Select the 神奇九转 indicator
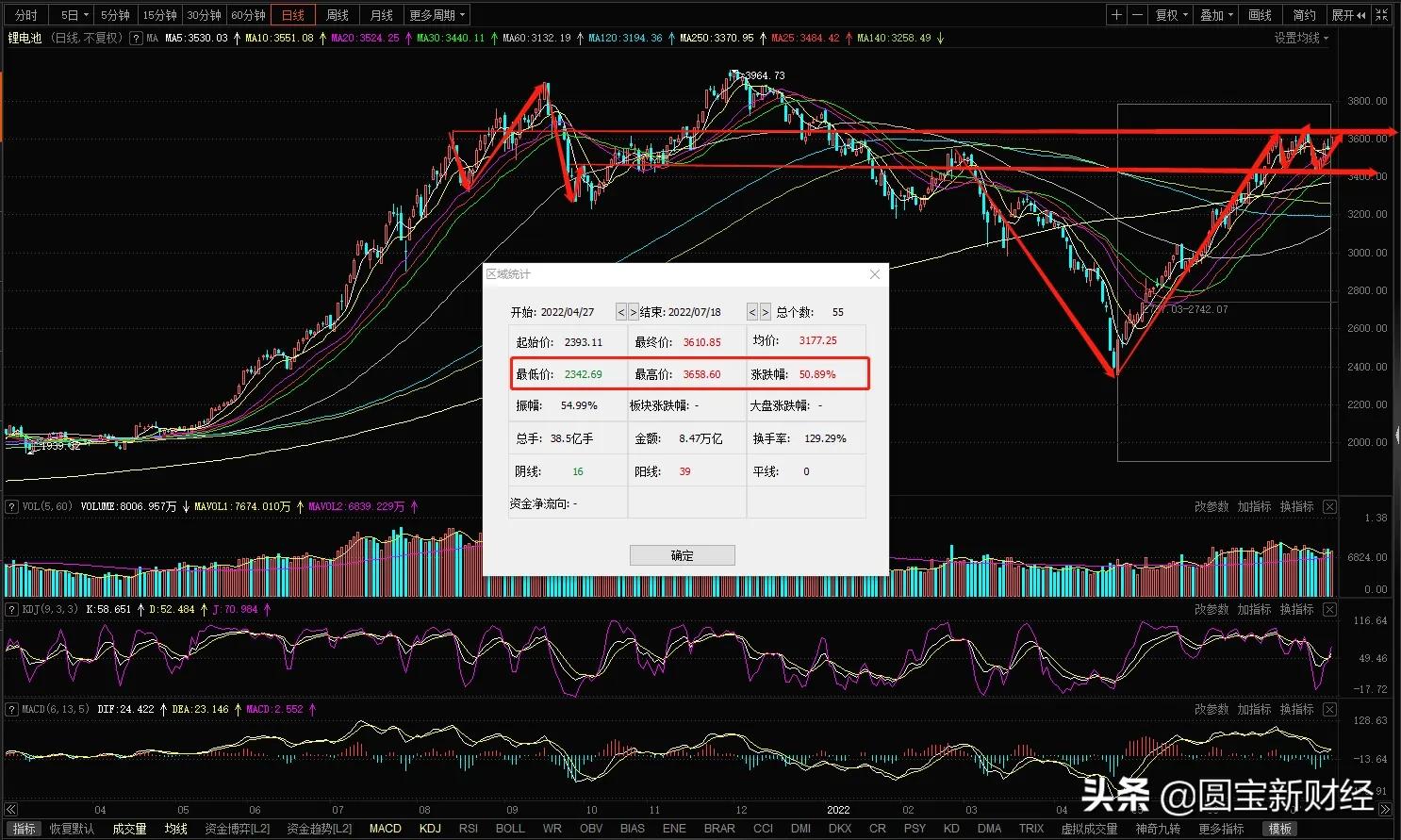Viewport: 1401px width, 840px height. pyautogui.click(x=1158, y=829)
